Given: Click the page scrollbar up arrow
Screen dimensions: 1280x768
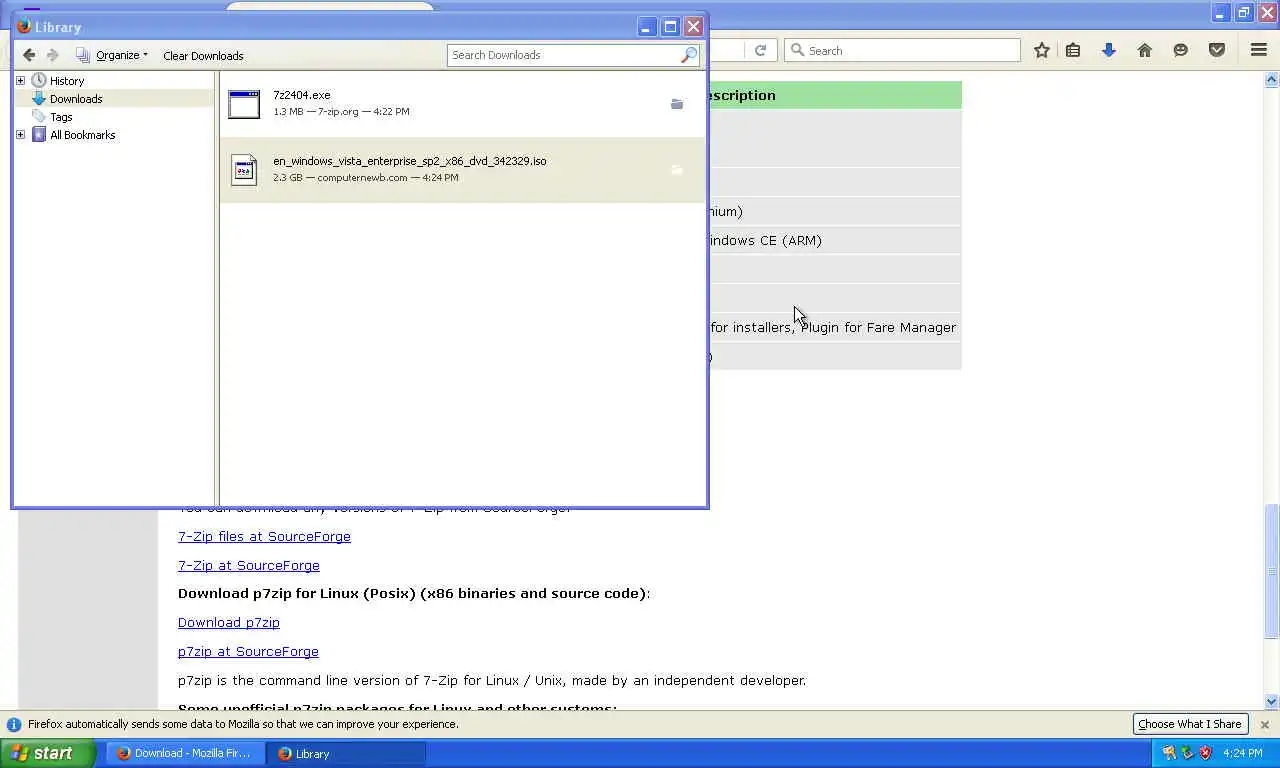Looking at the screenshot, I should coord(1272,79).
